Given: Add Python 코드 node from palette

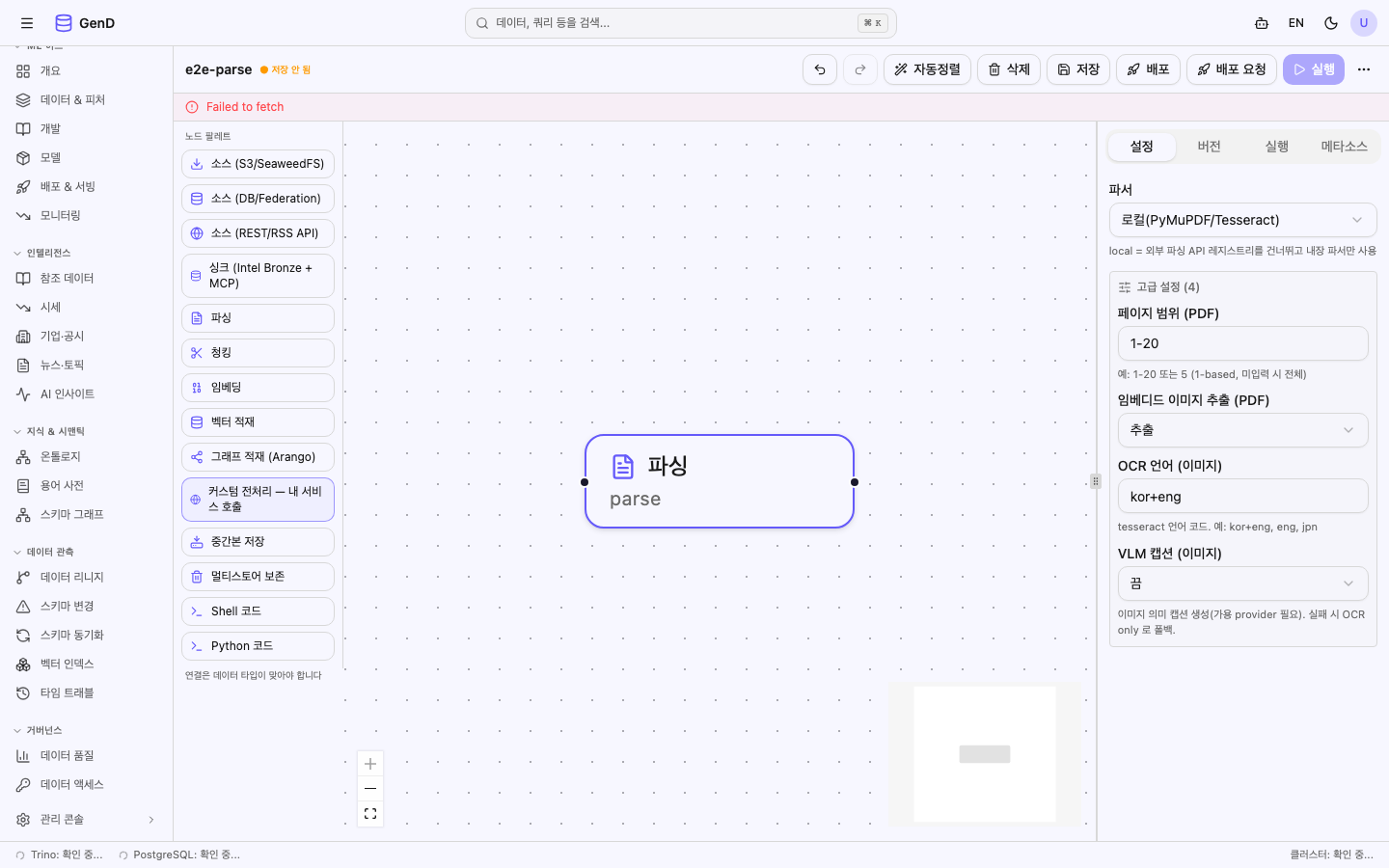Looking at the screenshot, I should tap(258, 646).
